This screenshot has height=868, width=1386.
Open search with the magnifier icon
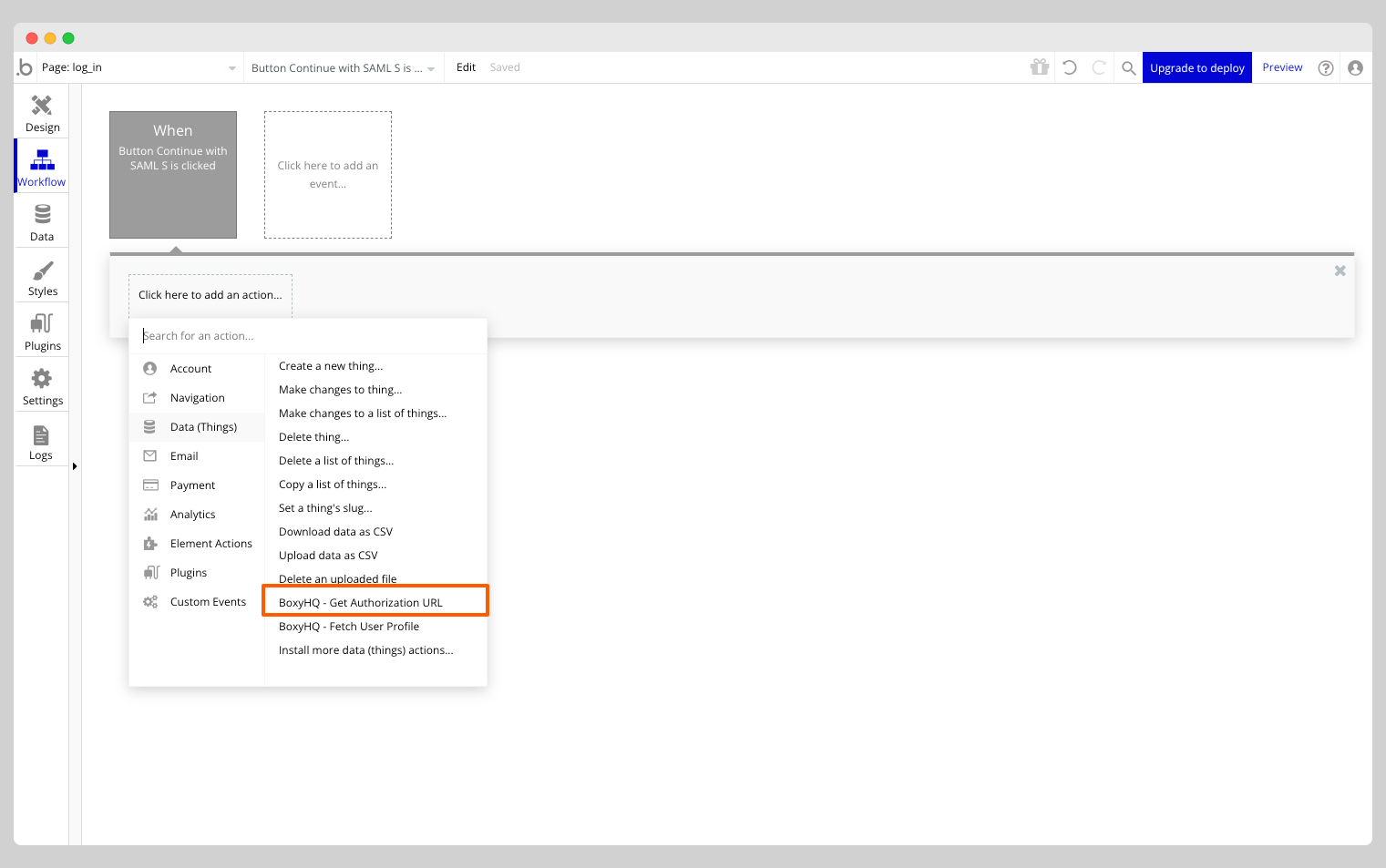click(x=1128, y=66)
